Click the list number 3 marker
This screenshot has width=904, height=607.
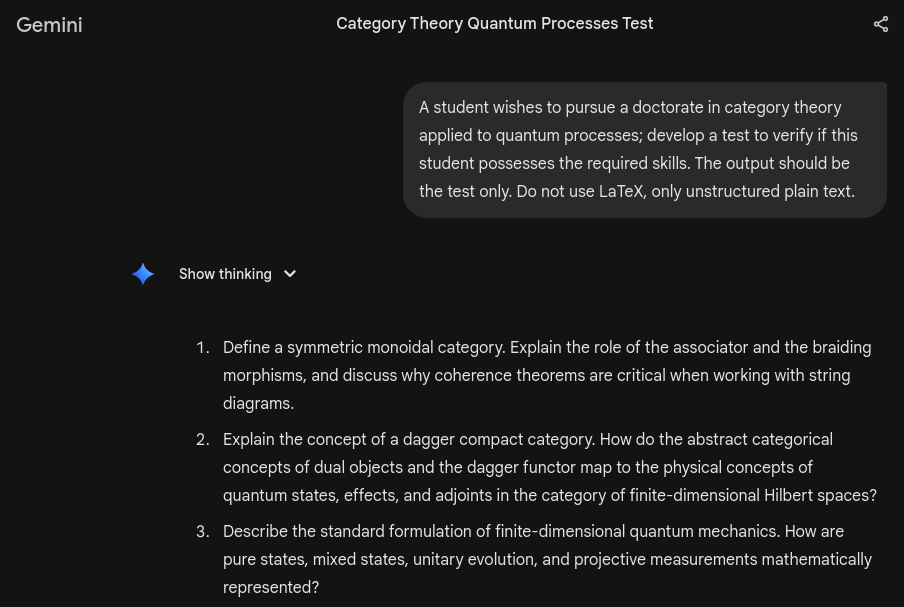click(x=202, y=532)
